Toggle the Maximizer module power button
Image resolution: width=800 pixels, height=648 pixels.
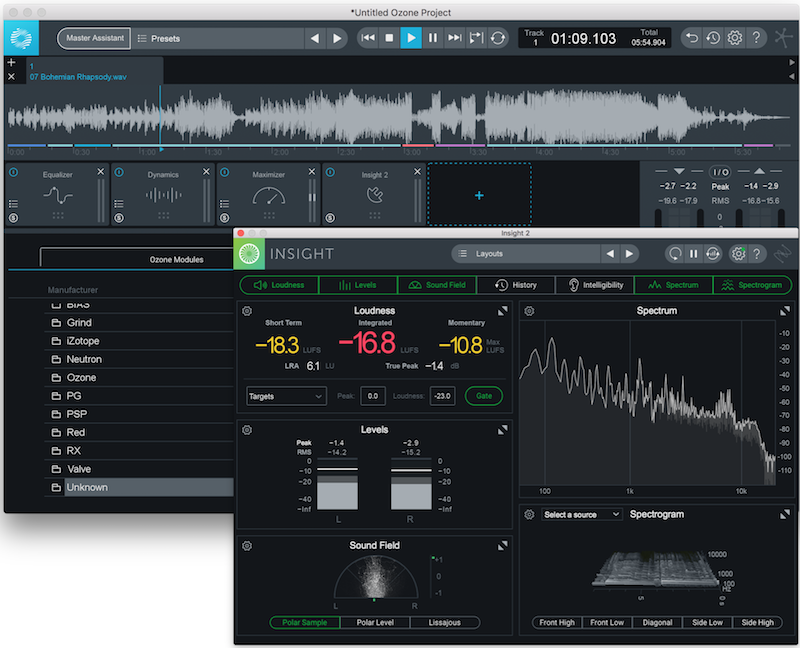225,172
